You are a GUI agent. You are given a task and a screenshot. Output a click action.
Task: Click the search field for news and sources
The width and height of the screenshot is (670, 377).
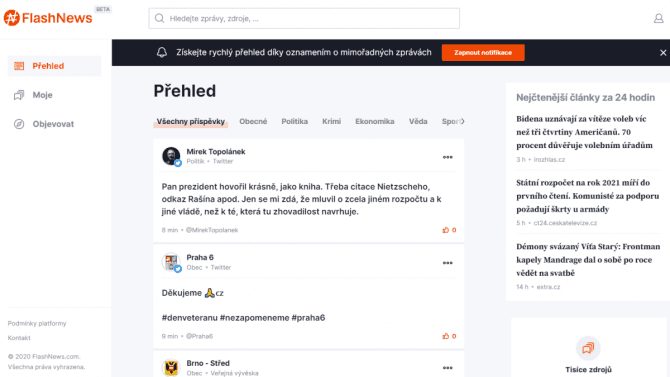click(304, 18)
